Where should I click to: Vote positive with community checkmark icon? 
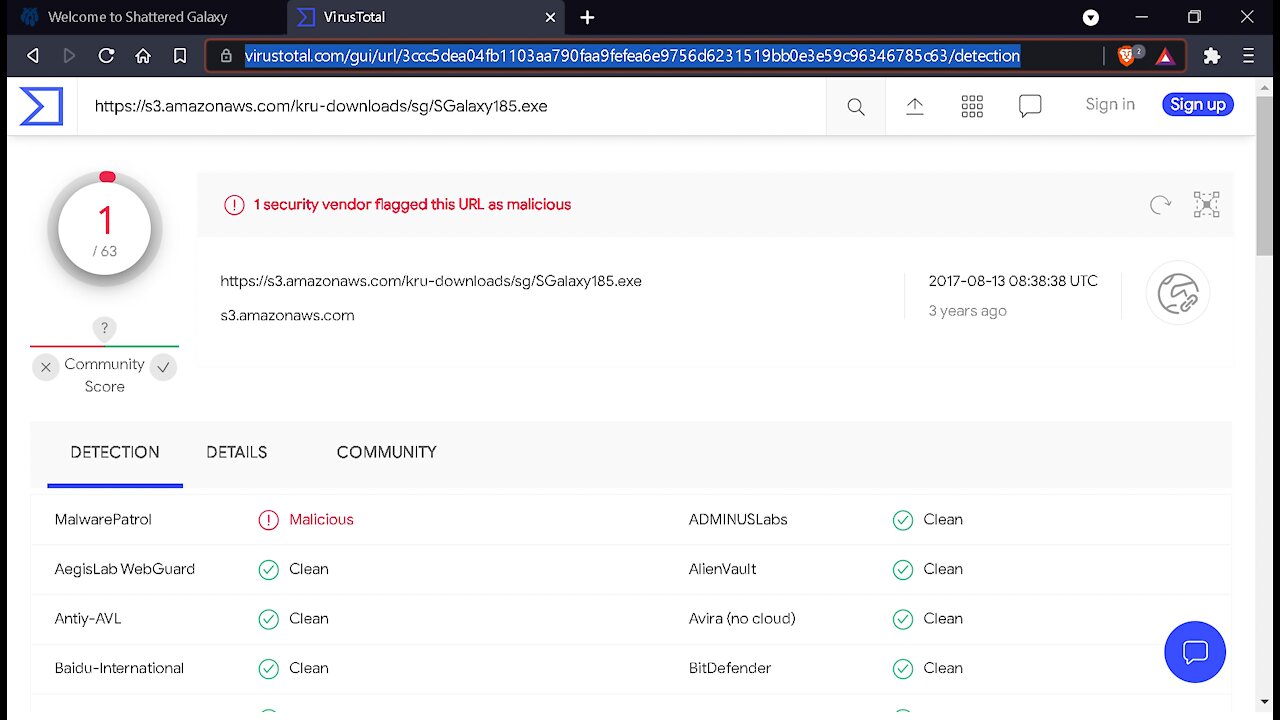click(164, 367)
